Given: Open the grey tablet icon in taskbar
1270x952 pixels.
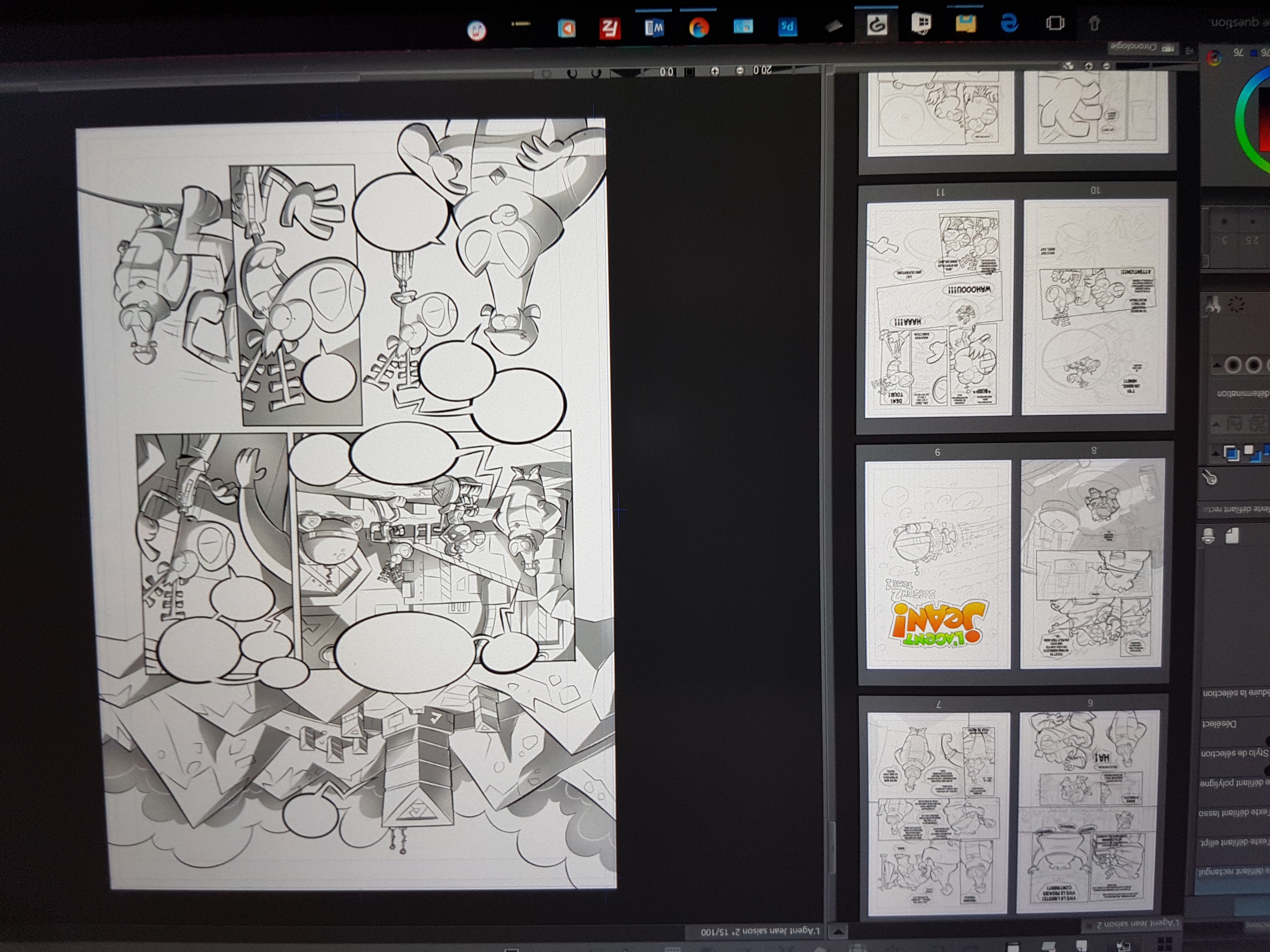Looking at the screenshot, I should [834, 26].
